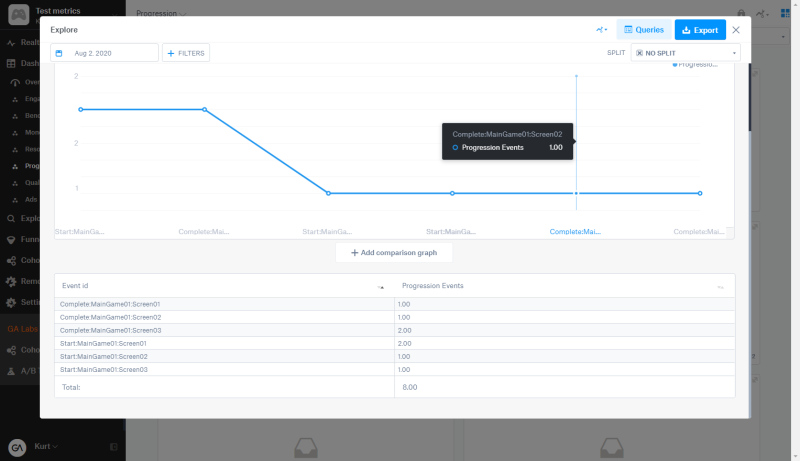
Task: Open Remote Configs gear-puzzle icon
Action: (x=11, y=281)
